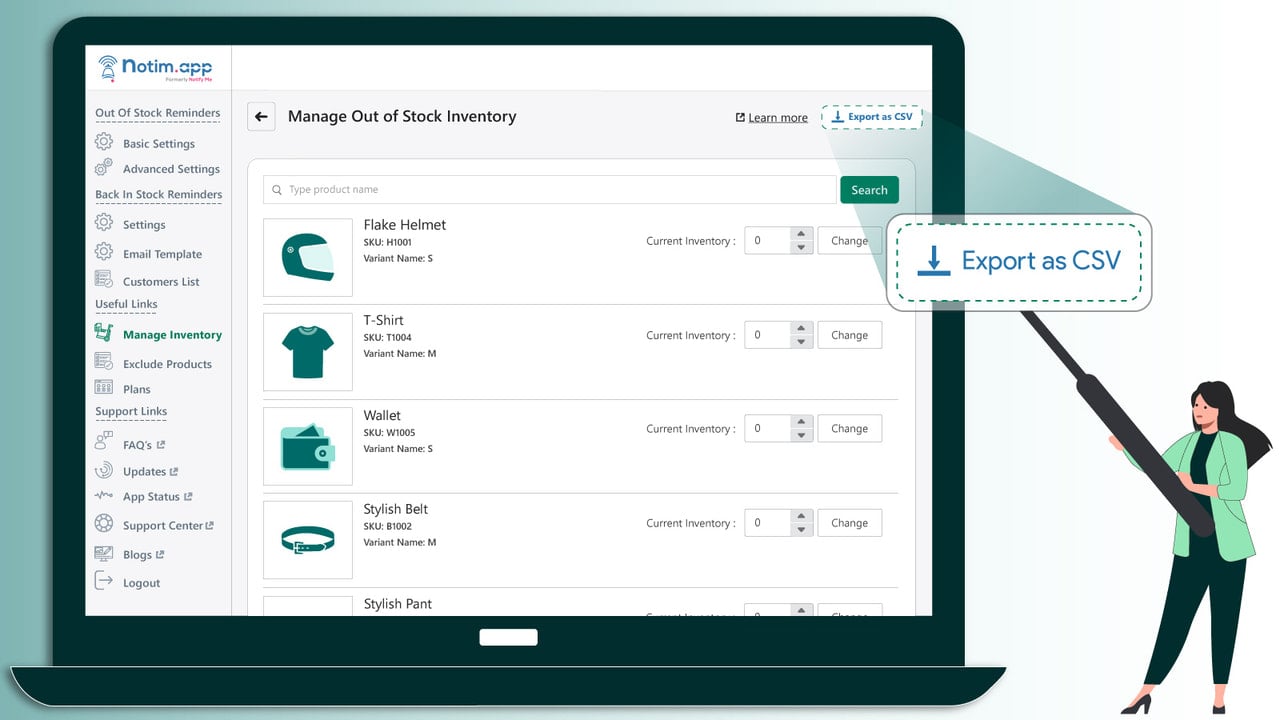Click the Advanced Settings gears icon

(x=104, y=168)
